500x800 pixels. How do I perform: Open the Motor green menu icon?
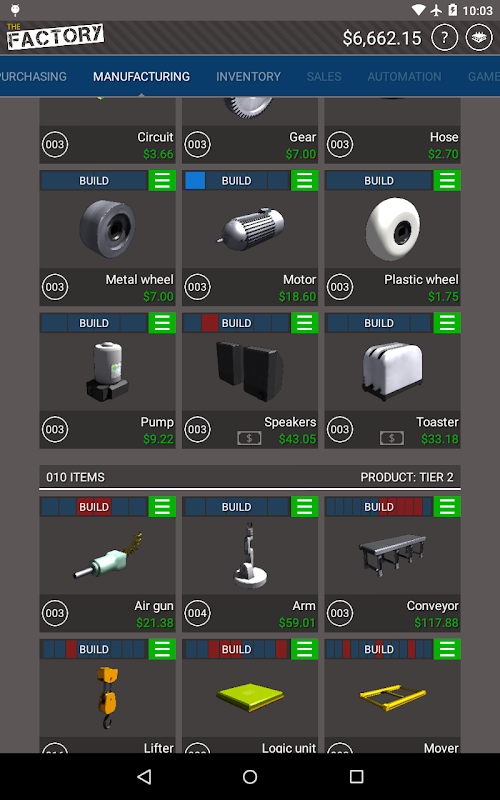pos(305,181)
